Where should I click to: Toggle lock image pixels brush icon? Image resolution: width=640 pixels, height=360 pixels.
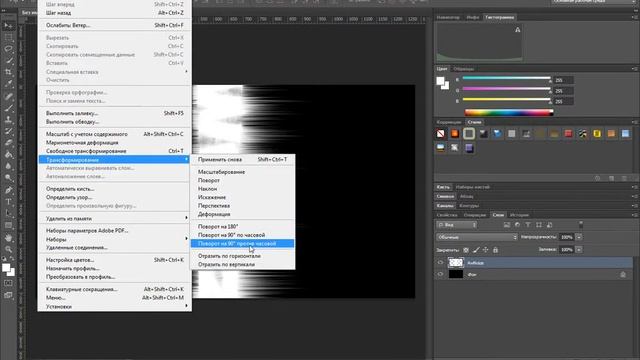coord(476,250)
